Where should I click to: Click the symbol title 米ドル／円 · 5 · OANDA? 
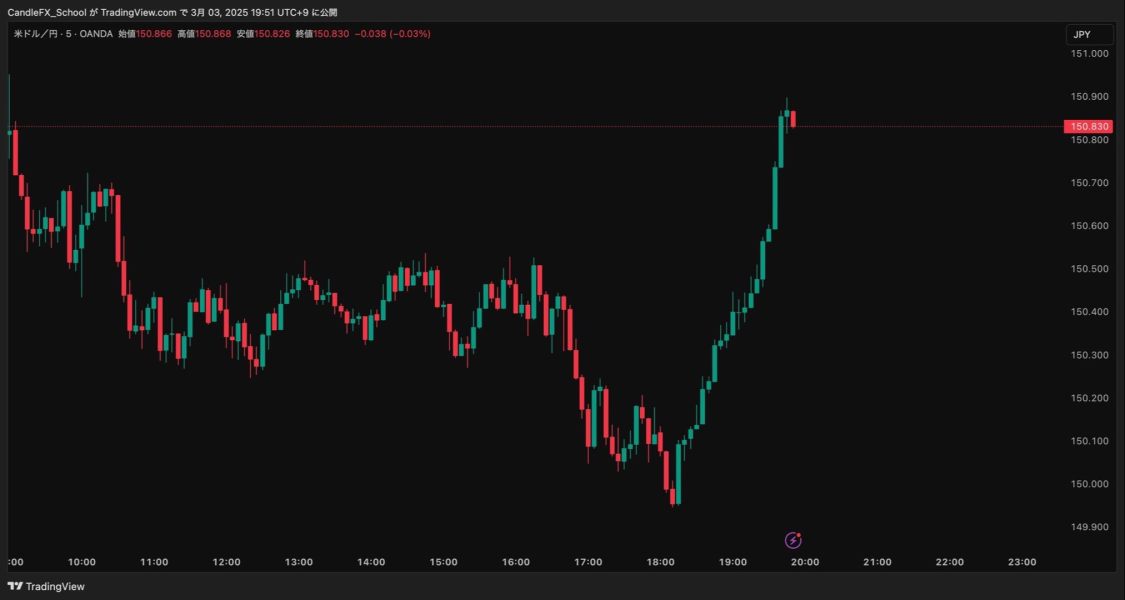pos(63,34)
